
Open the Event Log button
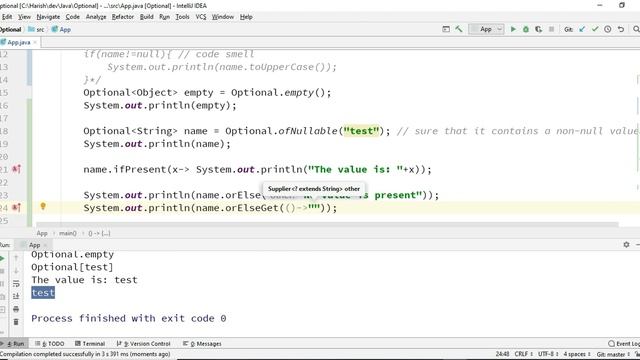(624, 344)
